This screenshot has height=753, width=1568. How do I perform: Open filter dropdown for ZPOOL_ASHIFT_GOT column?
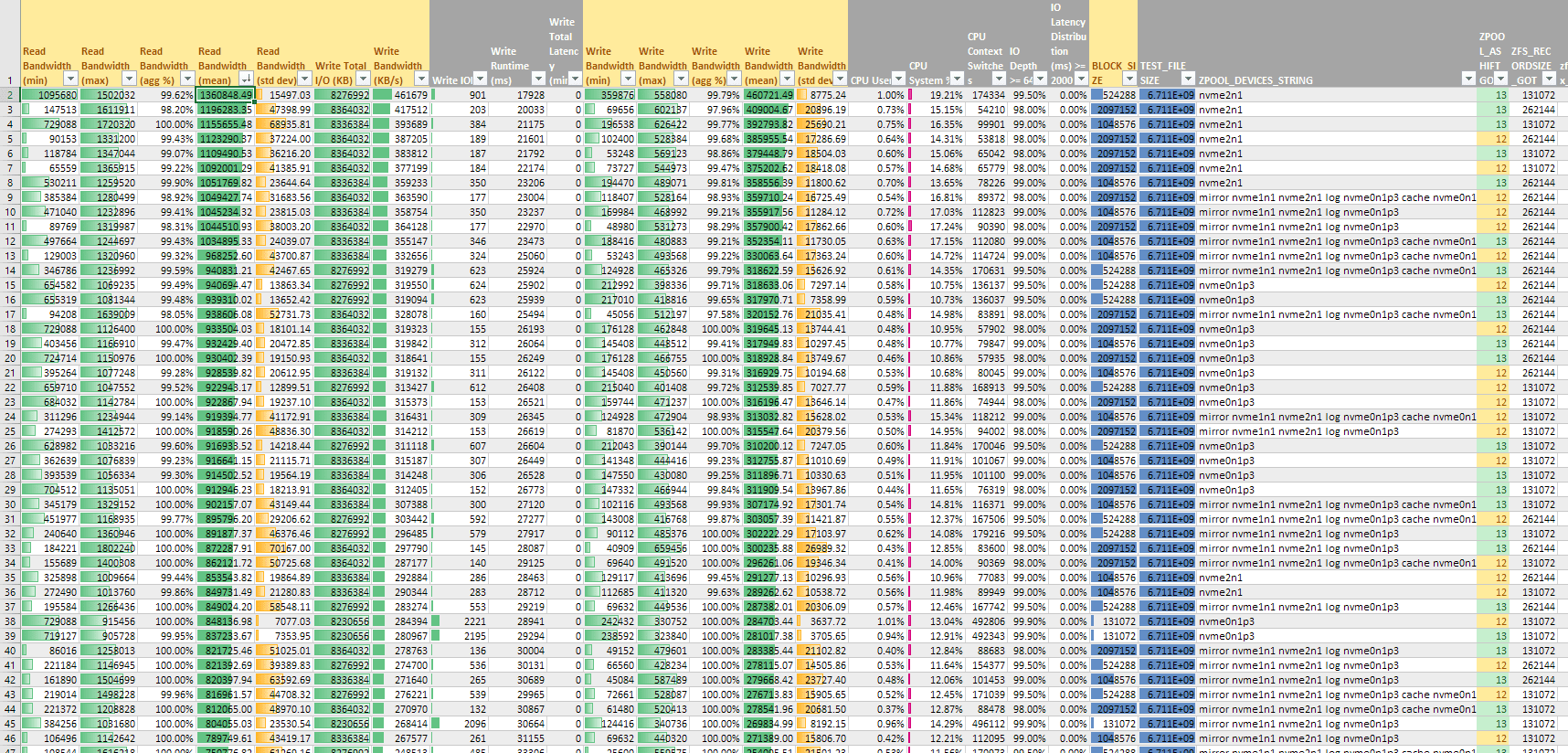[1500, 80]
